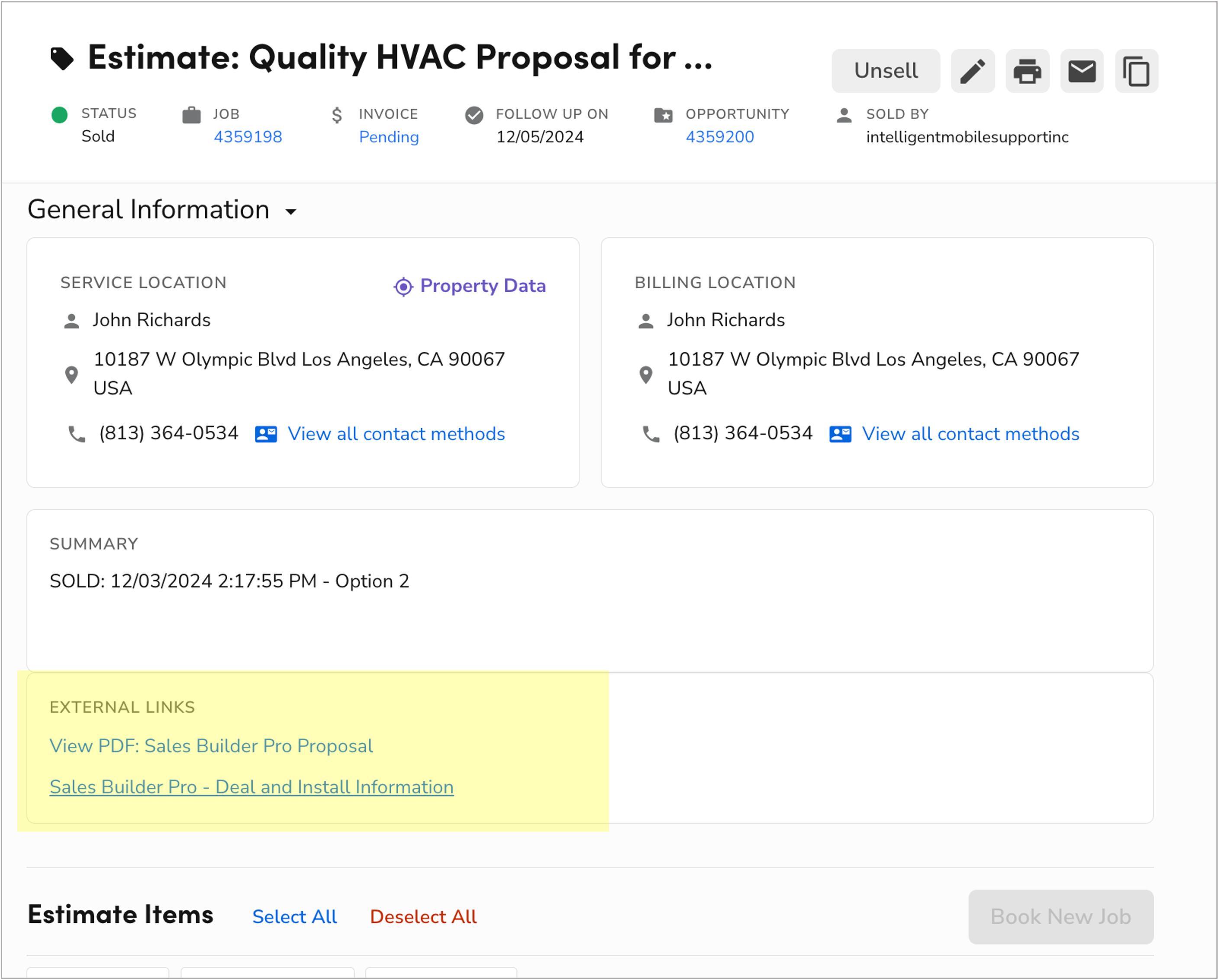Open Property Data link
Image resolution: width=1218 pixels, height=980 pixels.
tap(483, 286)
